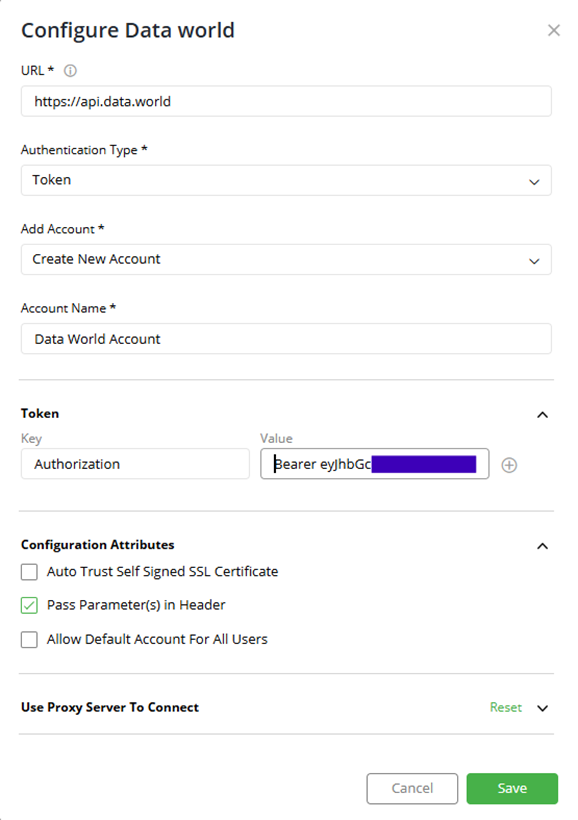
Task: Click the Reset link for proxy settings
Action: coord(505,708)
